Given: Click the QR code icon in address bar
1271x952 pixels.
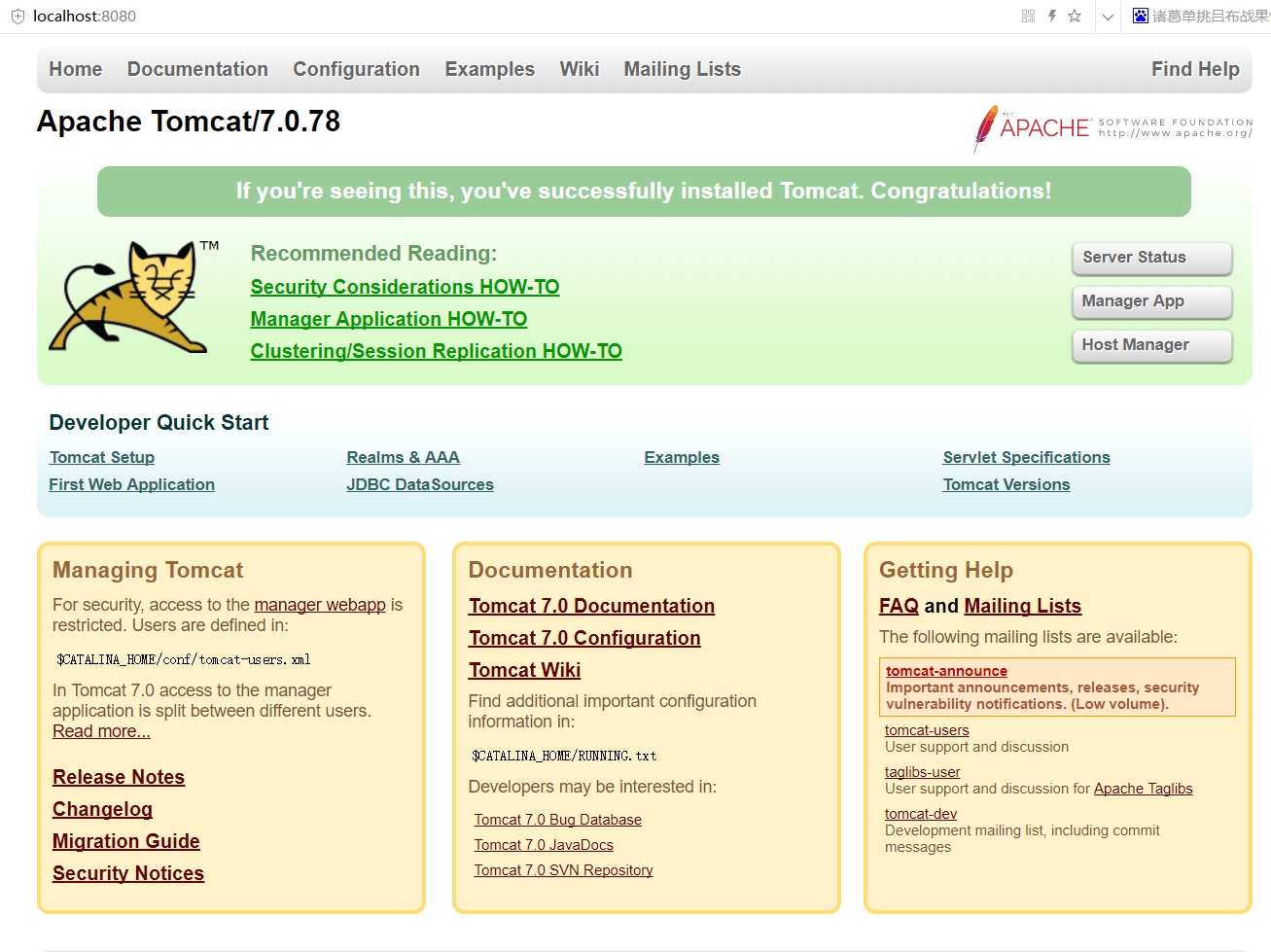Looking at the screenshot, I should (1028, 16).
